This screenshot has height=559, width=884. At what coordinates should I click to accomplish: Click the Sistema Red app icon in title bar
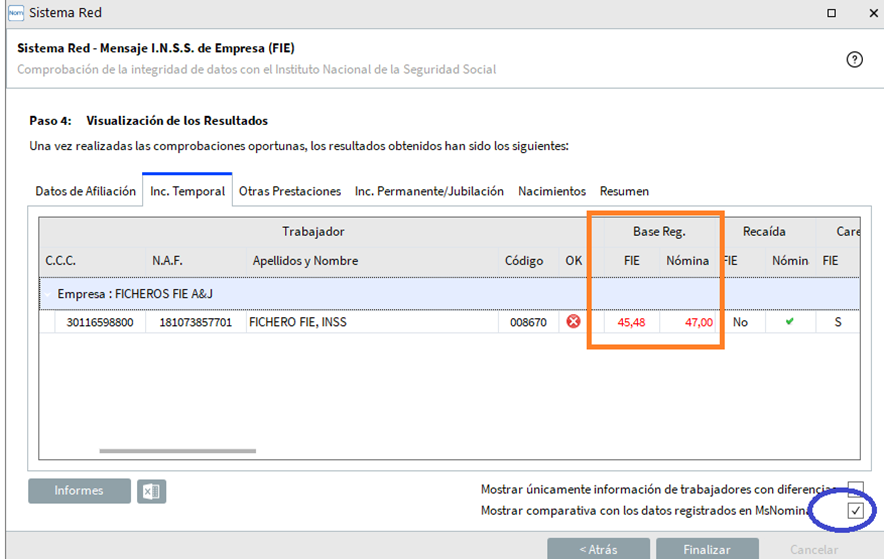click(x=12, y=13)
